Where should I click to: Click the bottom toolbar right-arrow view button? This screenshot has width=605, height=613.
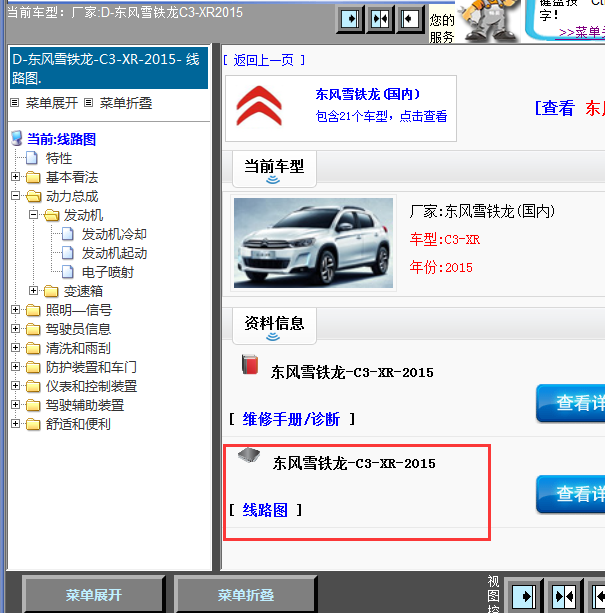tap(524, 596)
